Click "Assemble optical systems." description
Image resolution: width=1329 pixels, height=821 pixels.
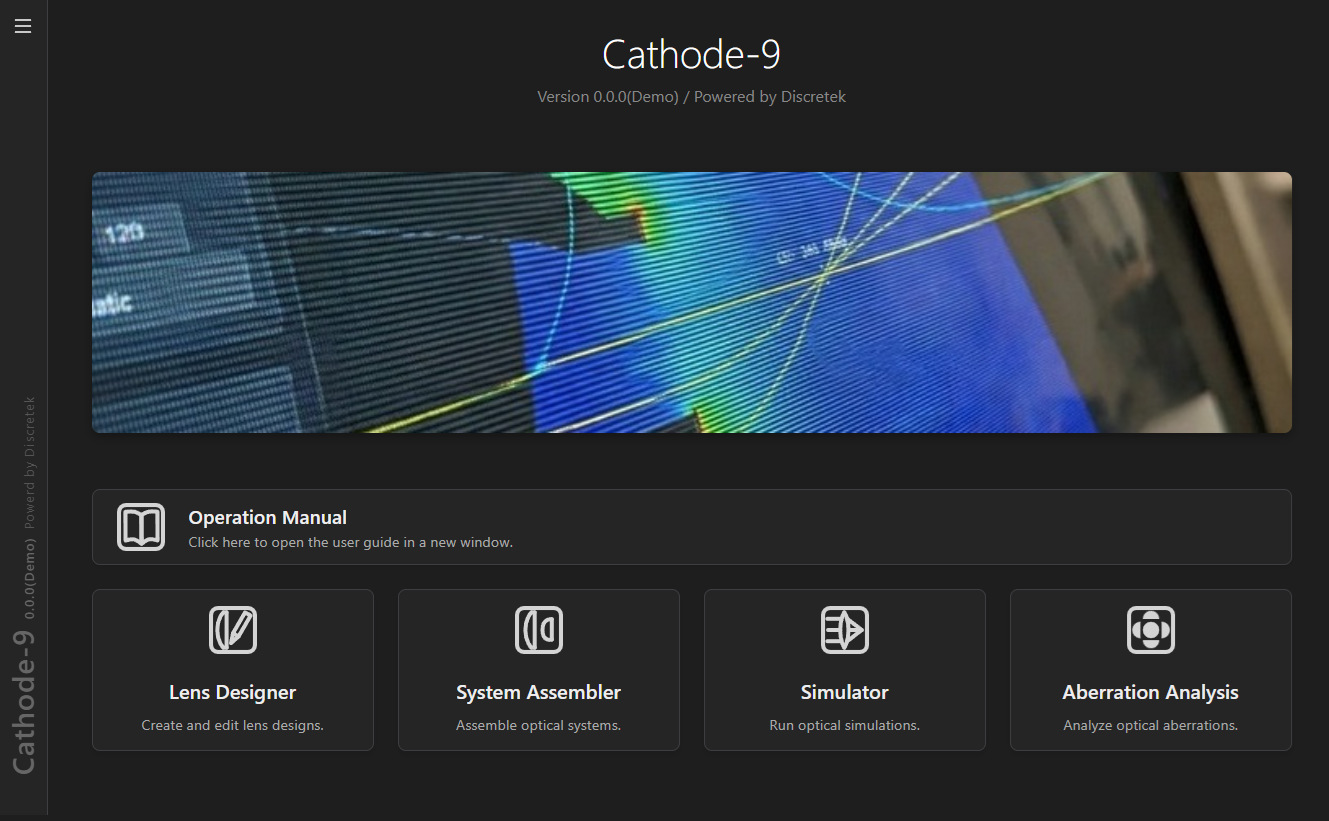tap(539, 725)
